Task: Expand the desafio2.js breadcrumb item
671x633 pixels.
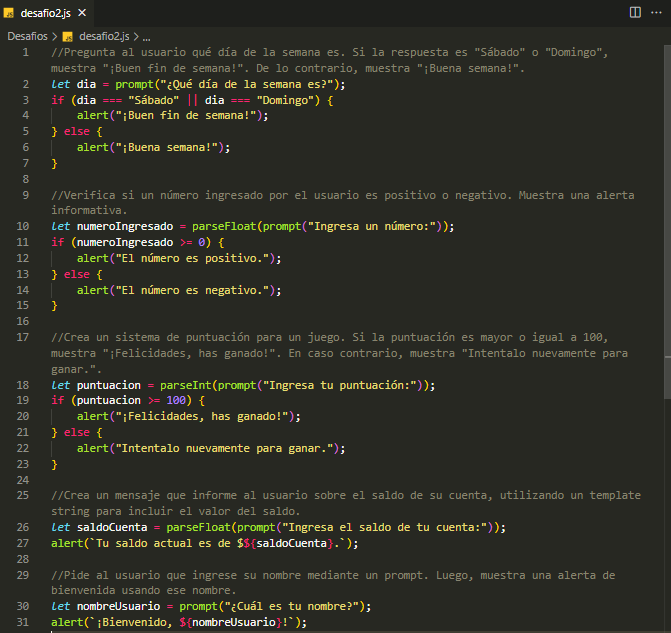Action: pyautogui.click(x=103, y=35)
